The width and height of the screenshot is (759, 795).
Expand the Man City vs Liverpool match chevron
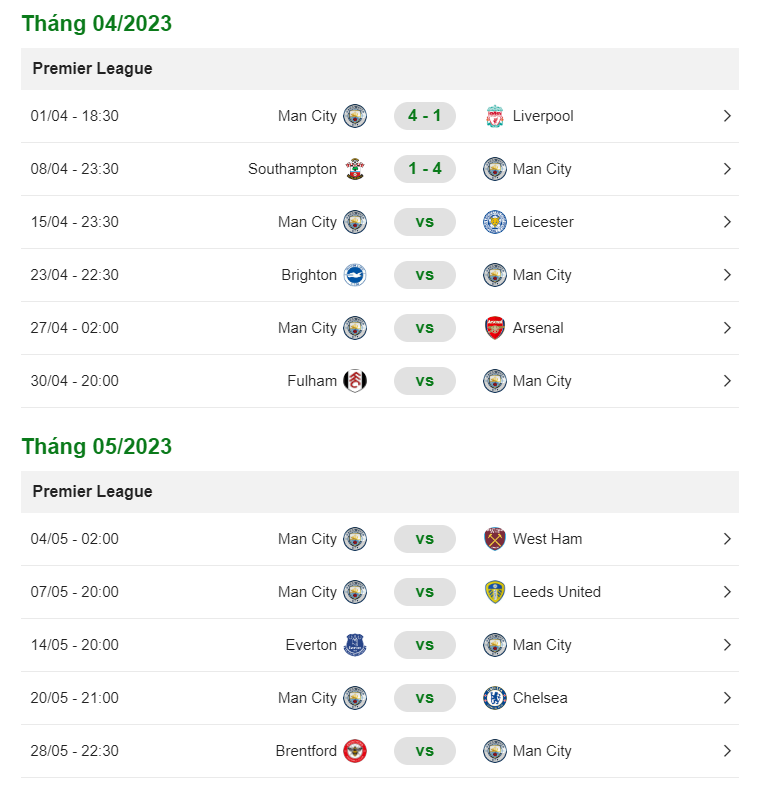click(727, 116)
